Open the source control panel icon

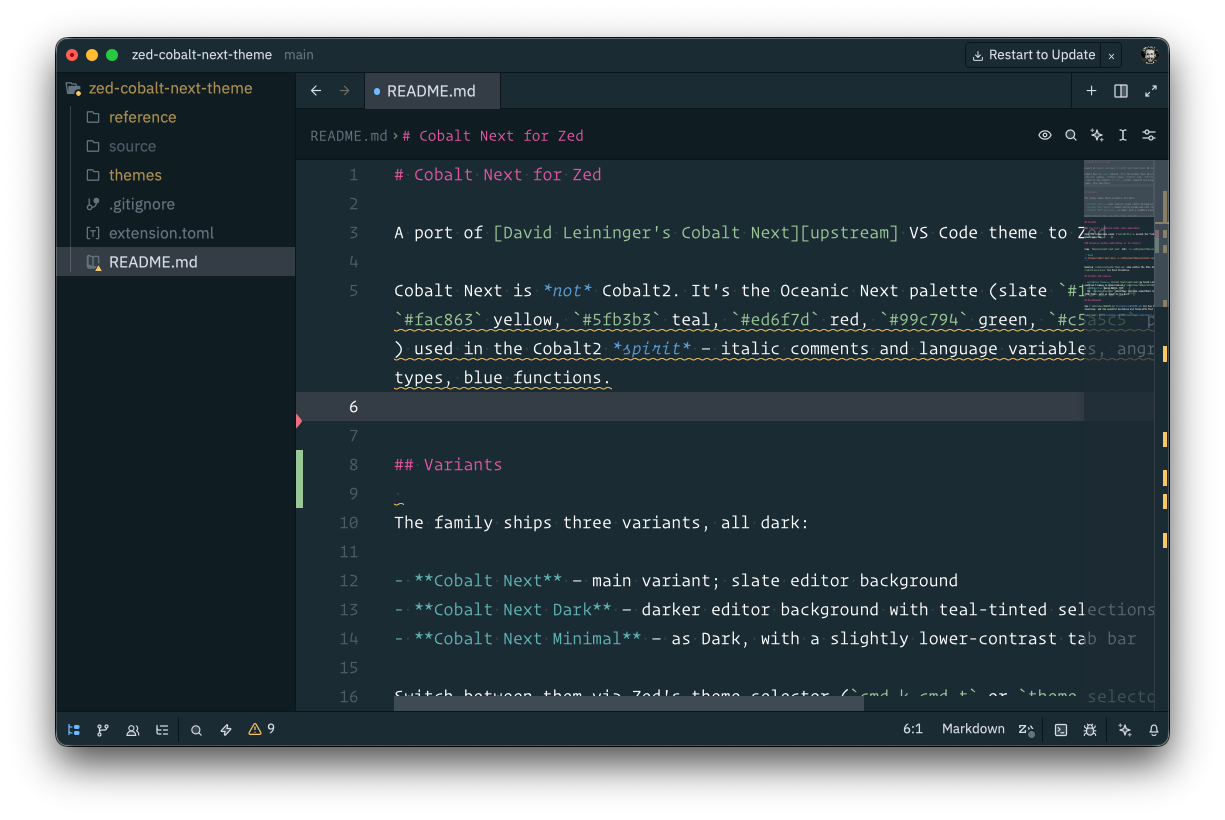(x=103, y=730)
